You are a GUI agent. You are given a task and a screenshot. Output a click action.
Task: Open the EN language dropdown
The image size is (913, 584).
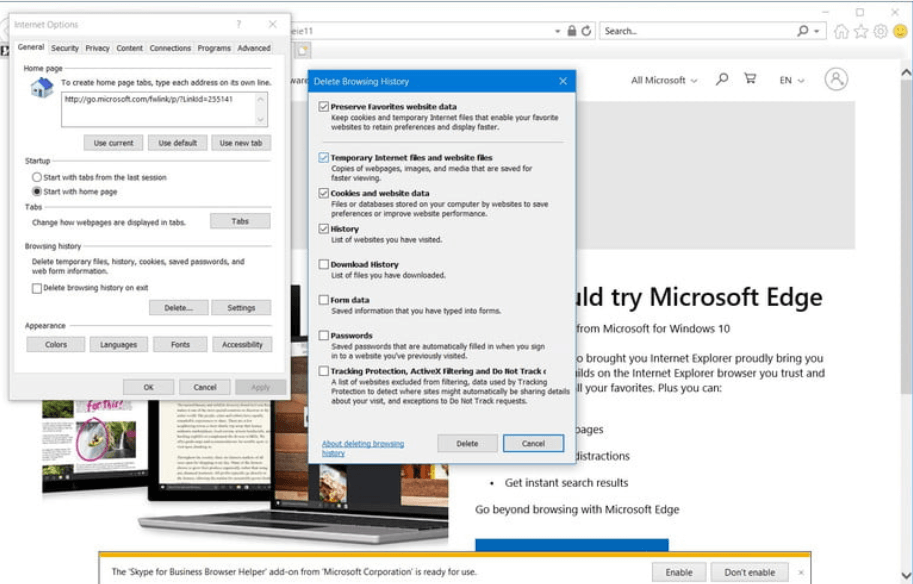click(792, 80)
